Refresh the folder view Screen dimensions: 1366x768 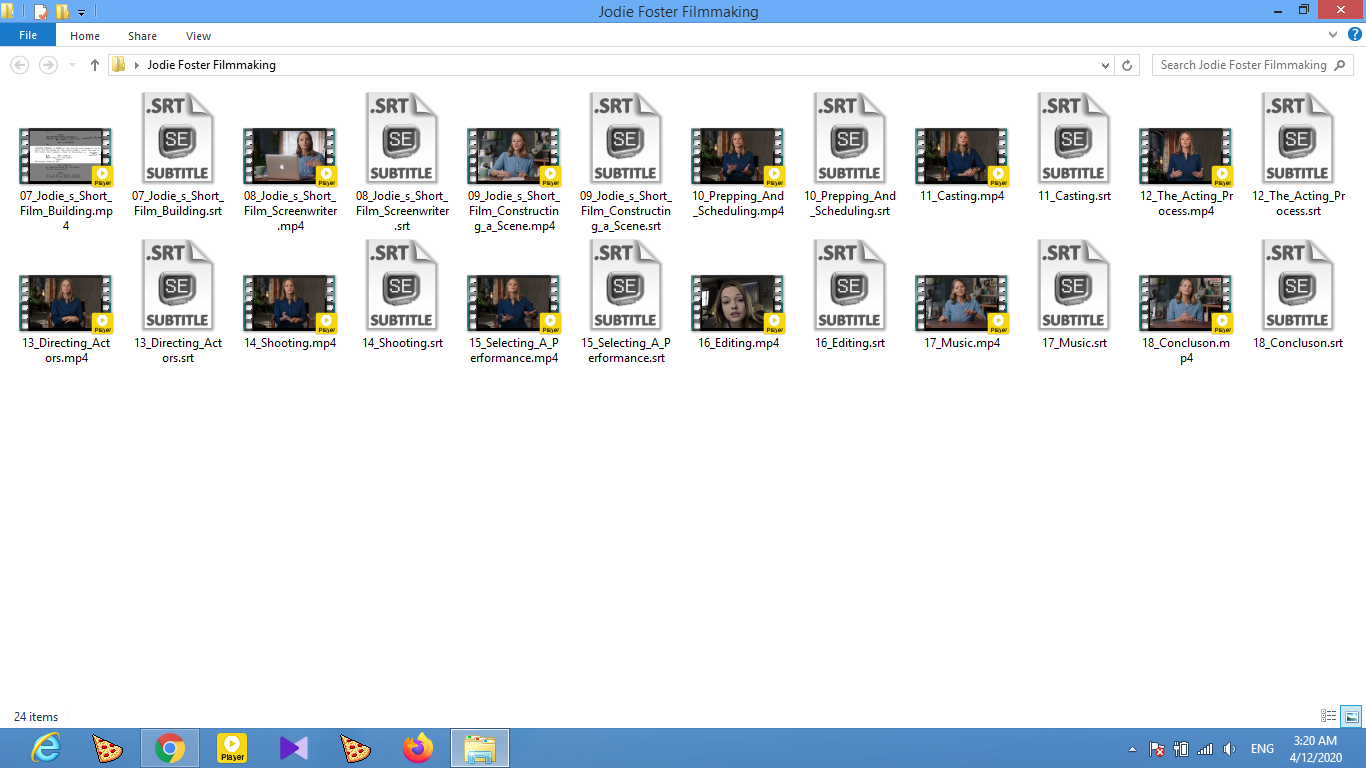coord(1127,65)
